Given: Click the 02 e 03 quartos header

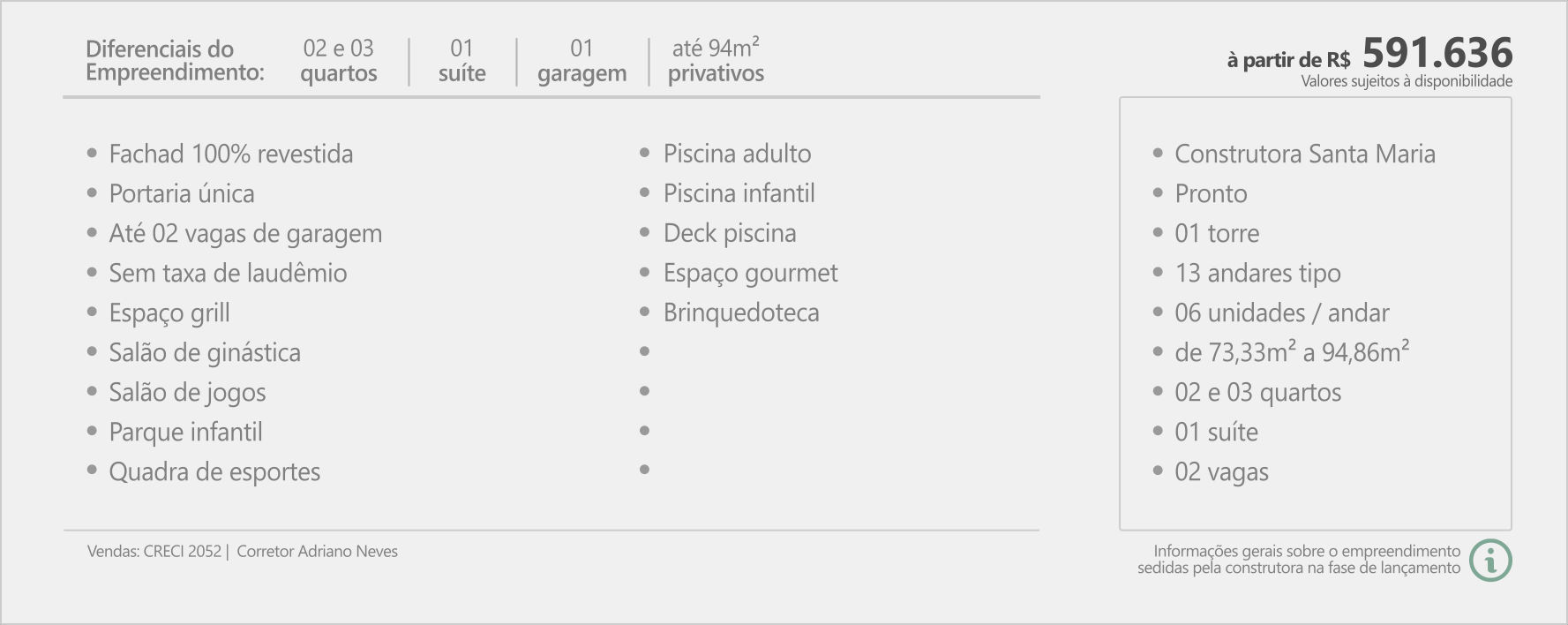Looking at the screenshot, I should coord(339,61).
